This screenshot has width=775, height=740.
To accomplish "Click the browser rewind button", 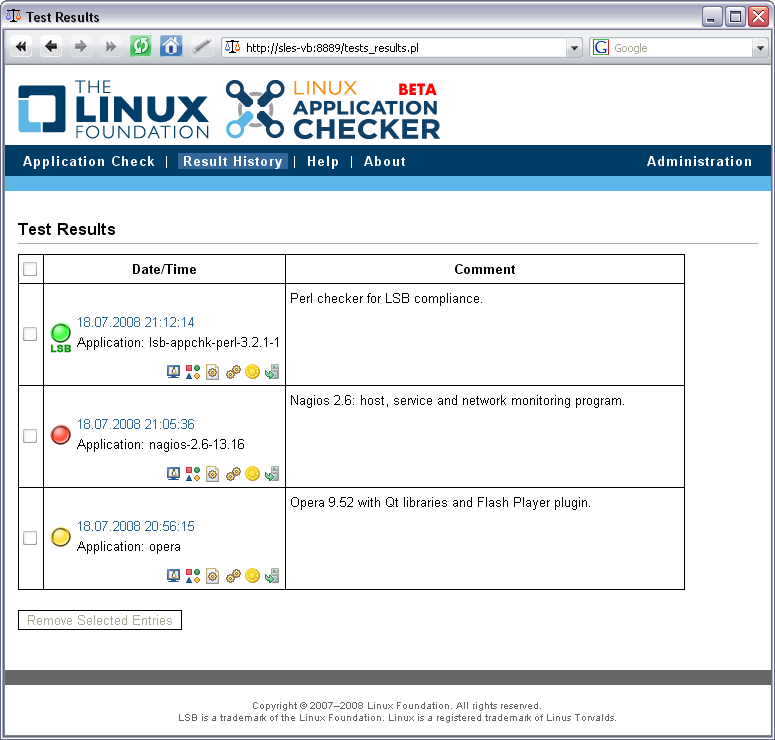I will 21,47.
